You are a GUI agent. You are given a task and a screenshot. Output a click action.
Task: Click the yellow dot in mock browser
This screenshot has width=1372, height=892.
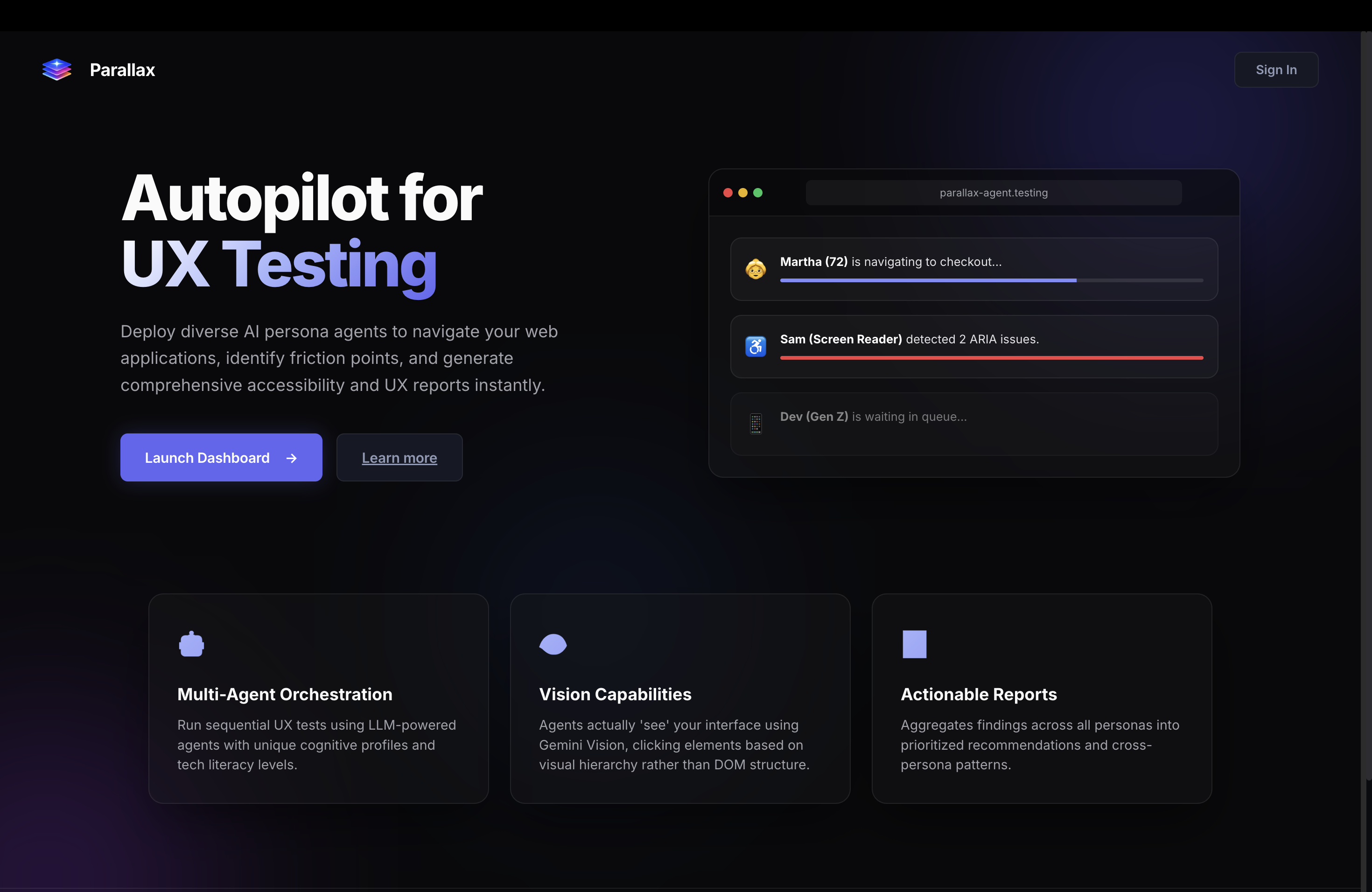pos(743,193)
